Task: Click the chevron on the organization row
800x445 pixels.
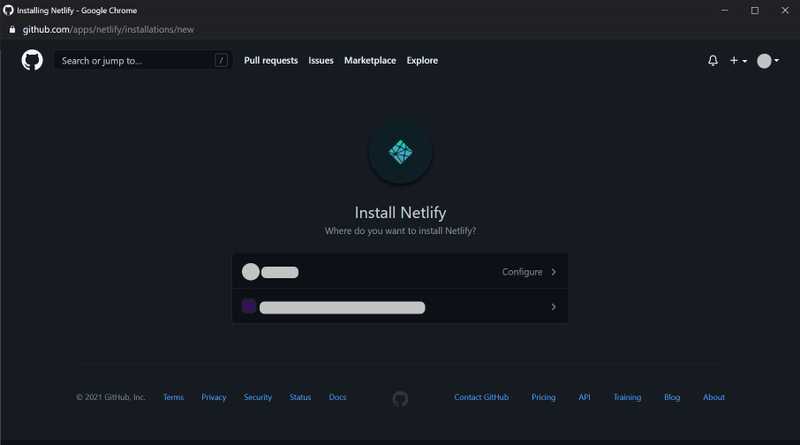Action: click(553, 307)
